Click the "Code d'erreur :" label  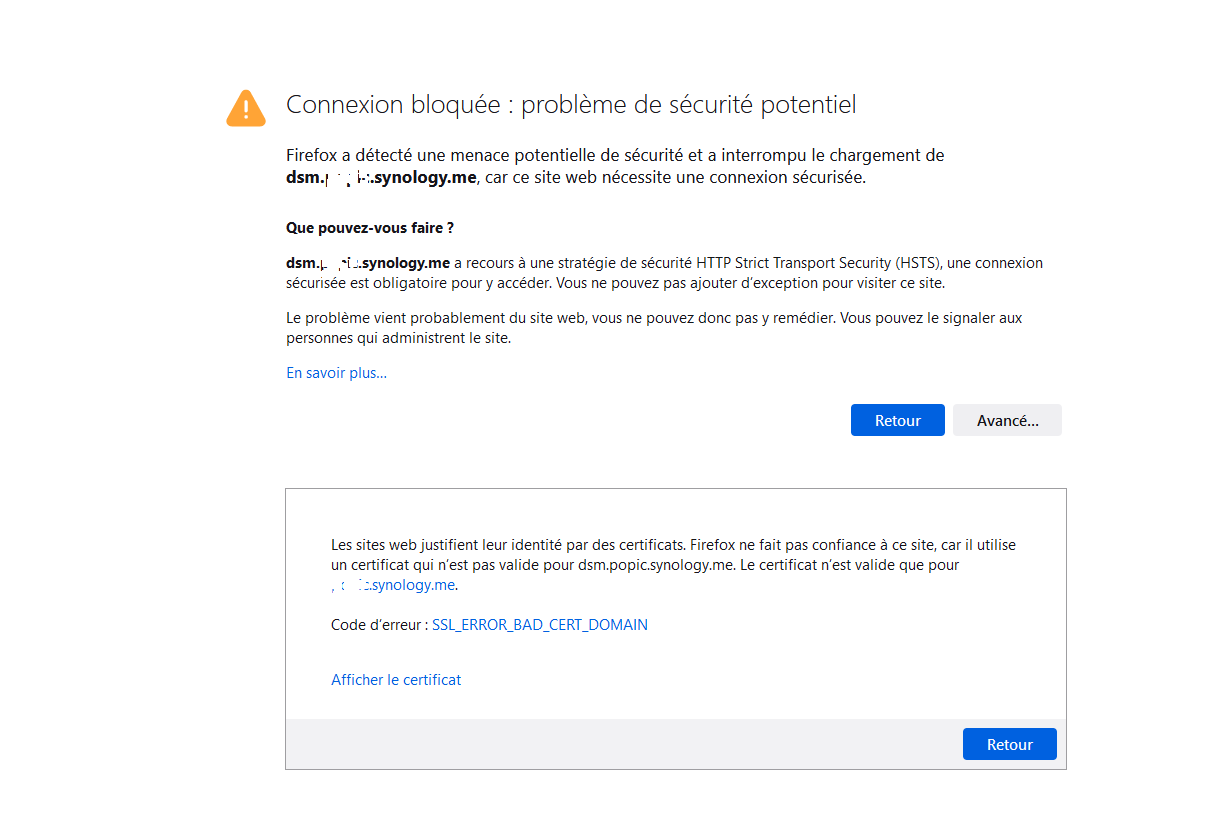click(379, 625)
